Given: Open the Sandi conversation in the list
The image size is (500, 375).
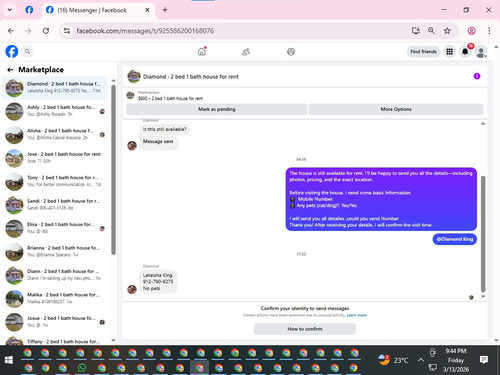Looking at the screenshot, I should click(55, 205).
